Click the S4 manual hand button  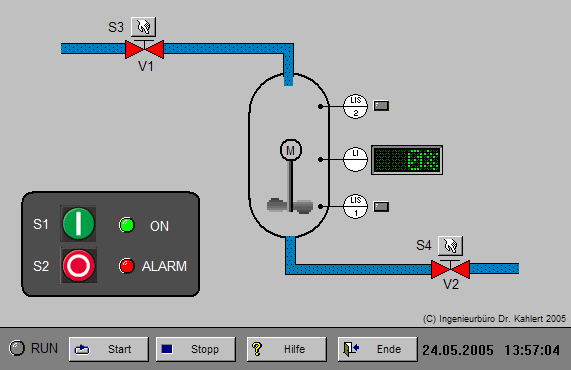coord(450,246)
